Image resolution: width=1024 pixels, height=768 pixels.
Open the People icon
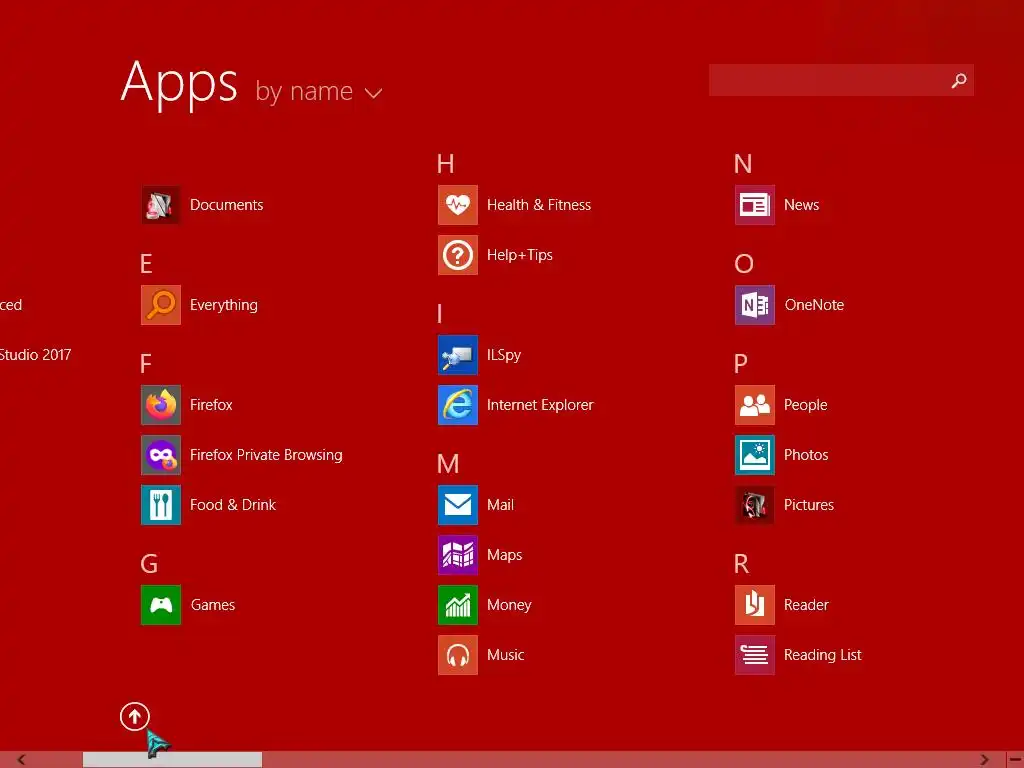(755, 405)
